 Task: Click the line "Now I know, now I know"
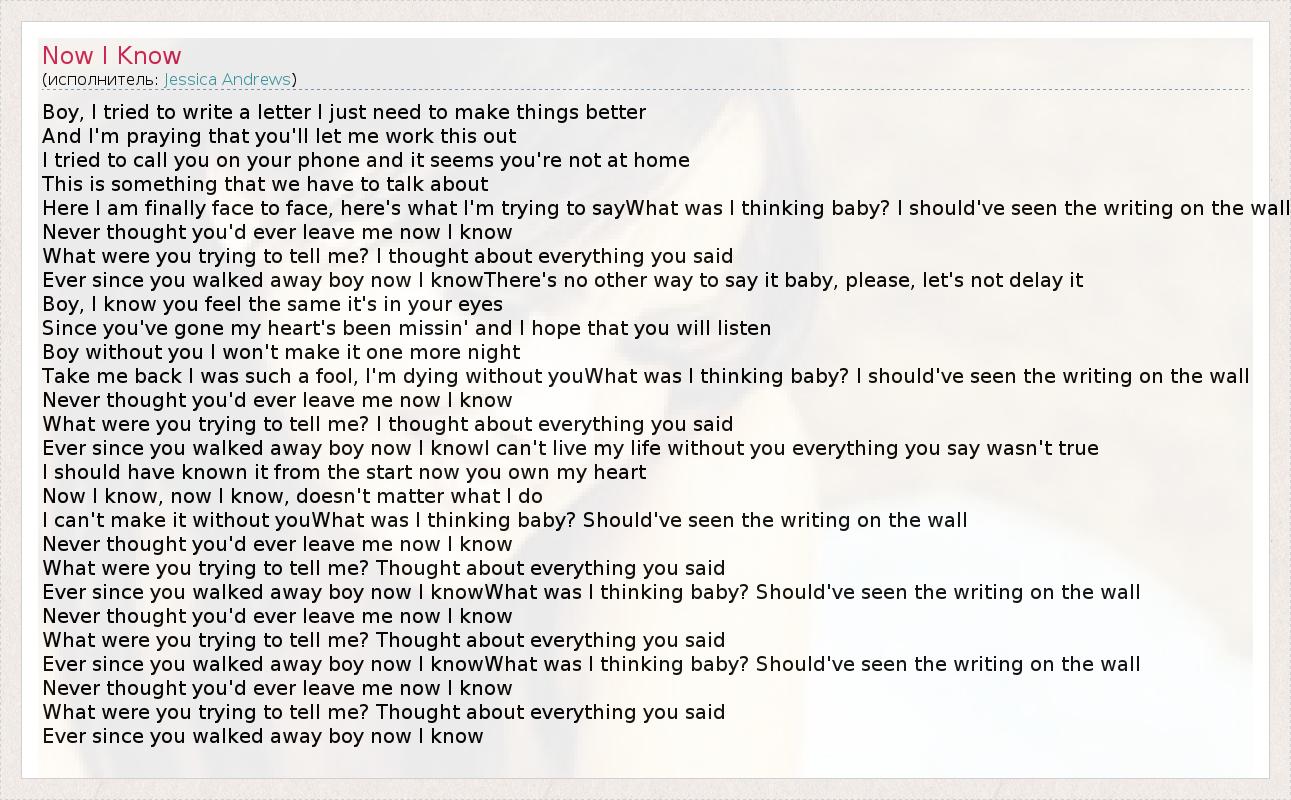point(292,496)
